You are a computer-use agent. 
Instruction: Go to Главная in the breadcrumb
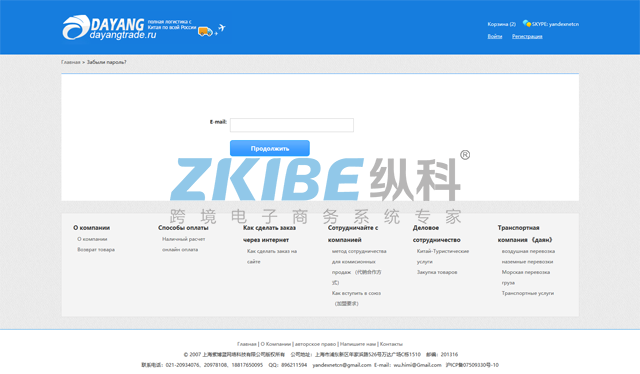point(71,62)
